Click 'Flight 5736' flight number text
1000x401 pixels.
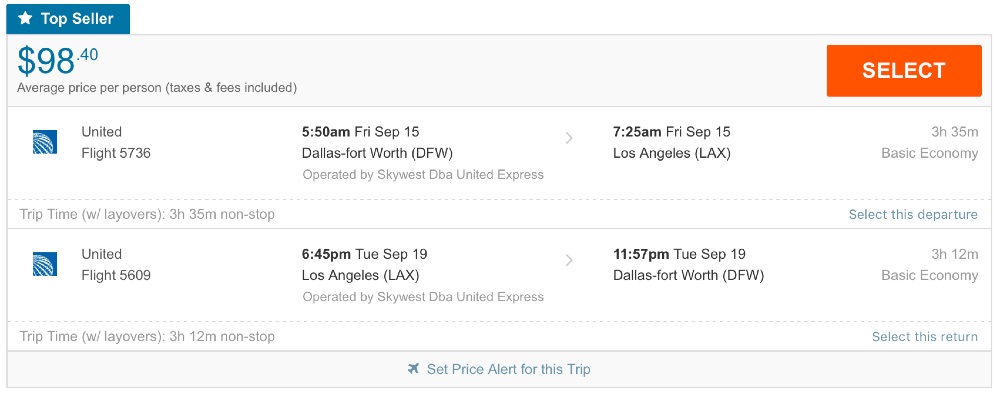pyautogui.click(x=116, y=153)
